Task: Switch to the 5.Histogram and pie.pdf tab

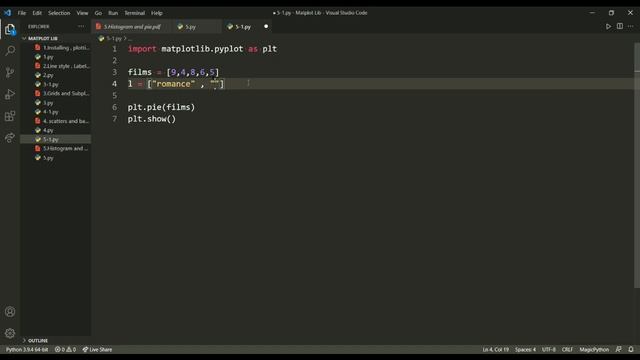Action: [132, 27]
